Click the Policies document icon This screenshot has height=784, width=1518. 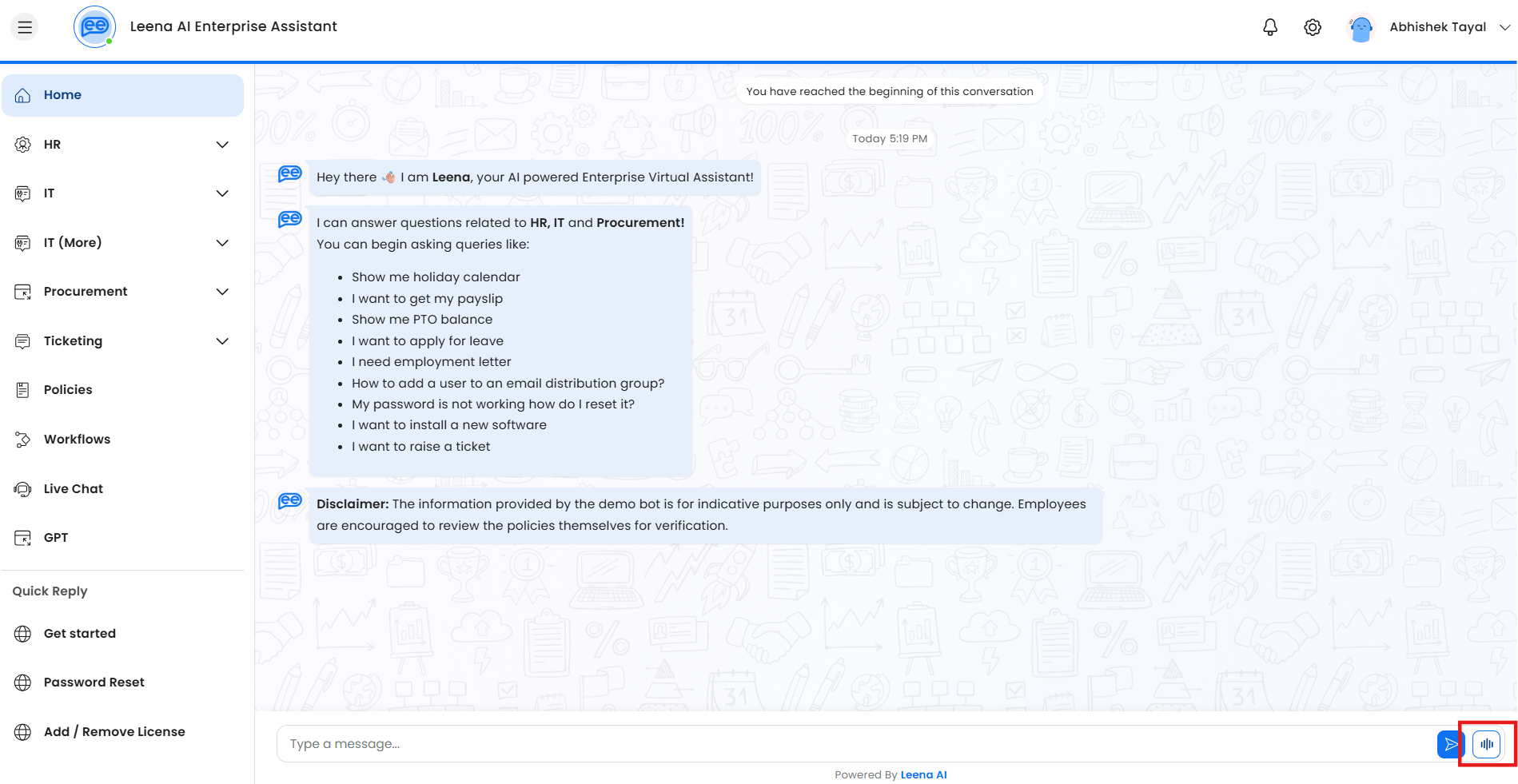[23, 390]
